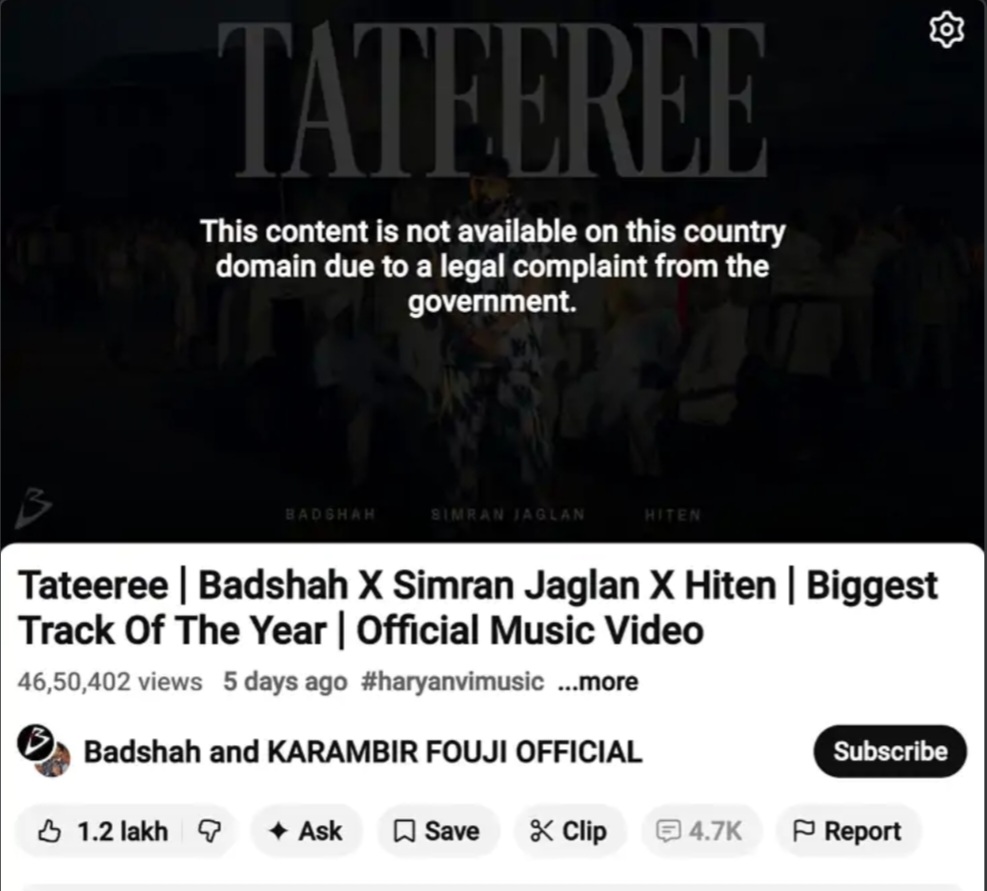Click the blocked video message area
The height and width of the screenshot is (891, 987).
point(492,266)
